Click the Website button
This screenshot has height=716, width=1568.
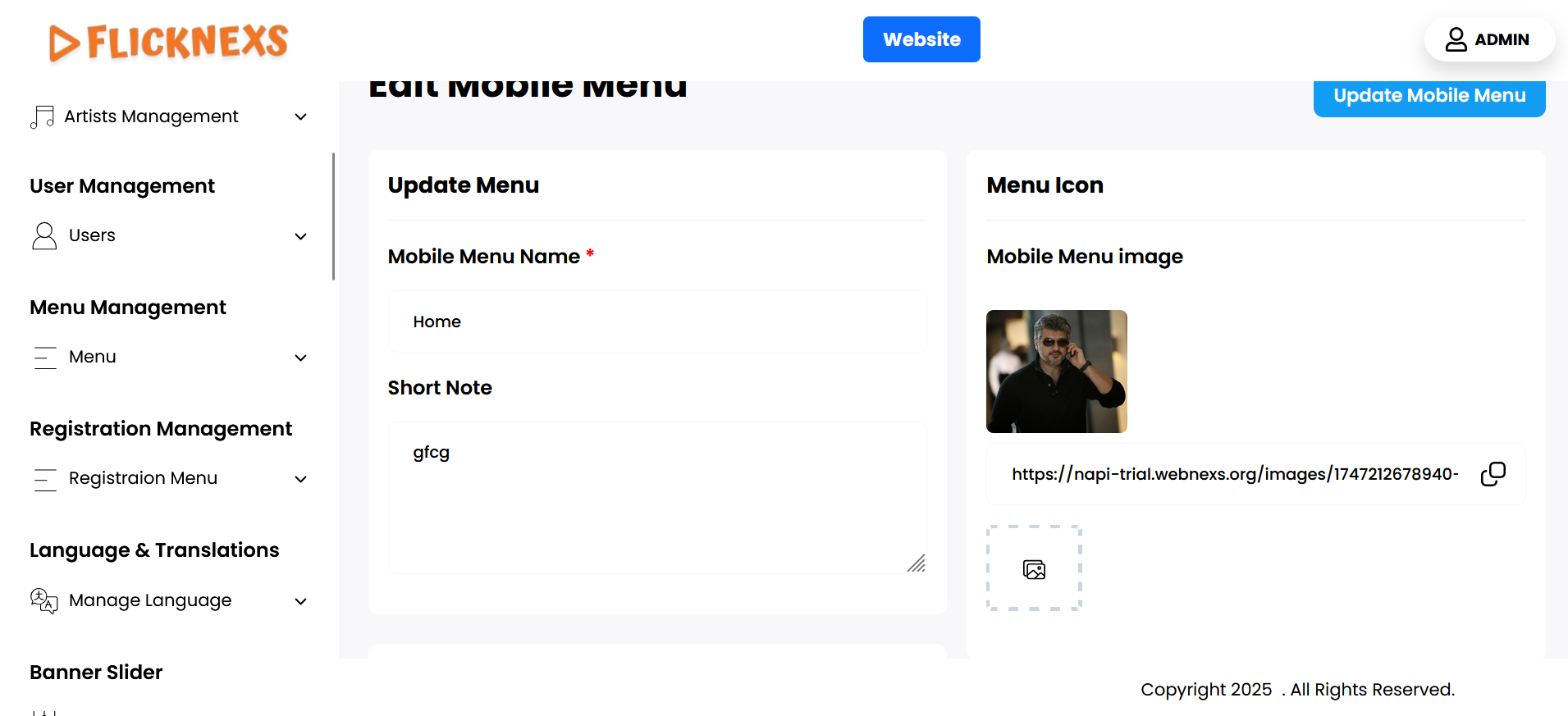pyautogui.click(x=921, y=39)
